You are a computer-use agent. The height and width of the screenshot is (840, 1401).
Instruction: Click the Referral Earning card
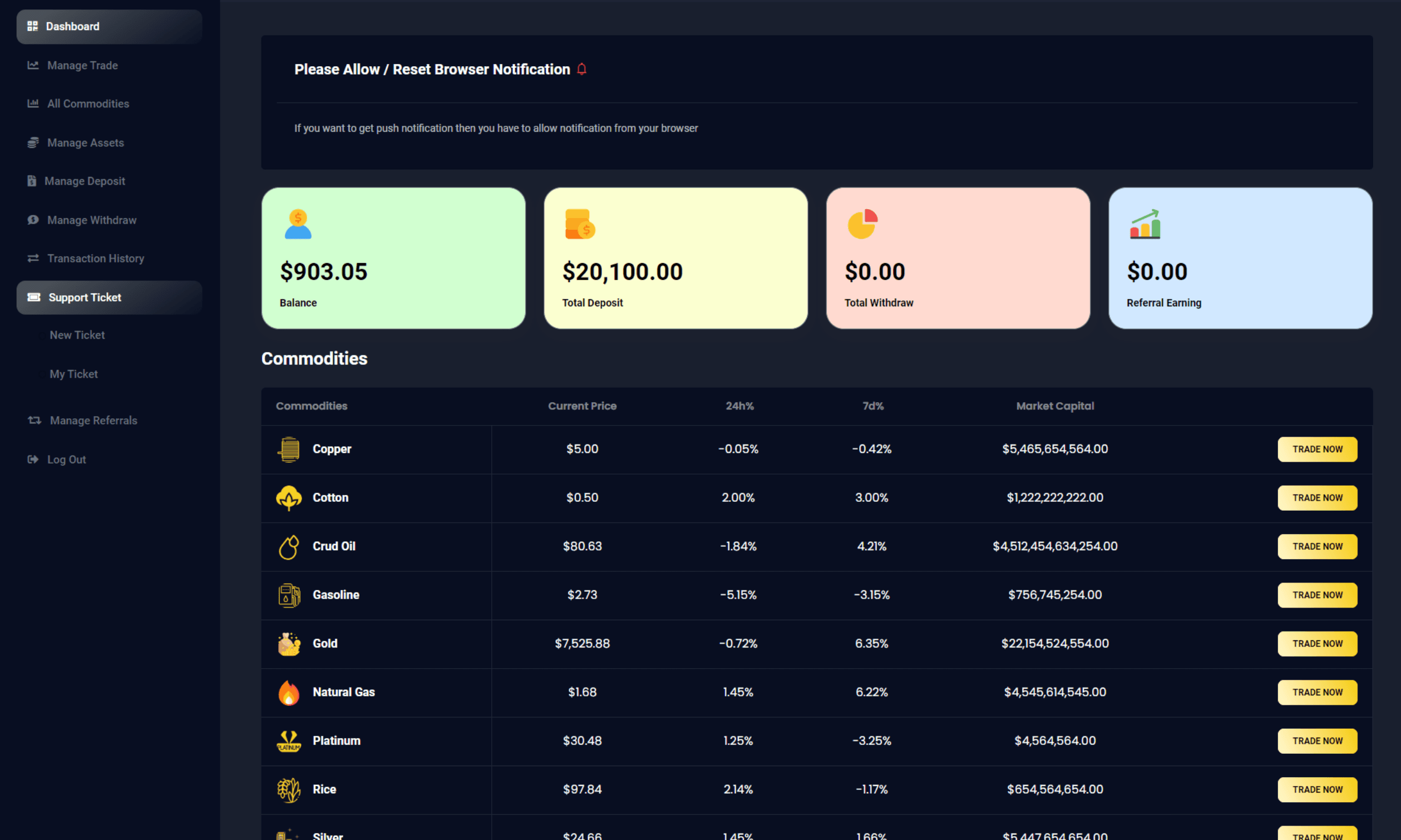(1240, 258)
